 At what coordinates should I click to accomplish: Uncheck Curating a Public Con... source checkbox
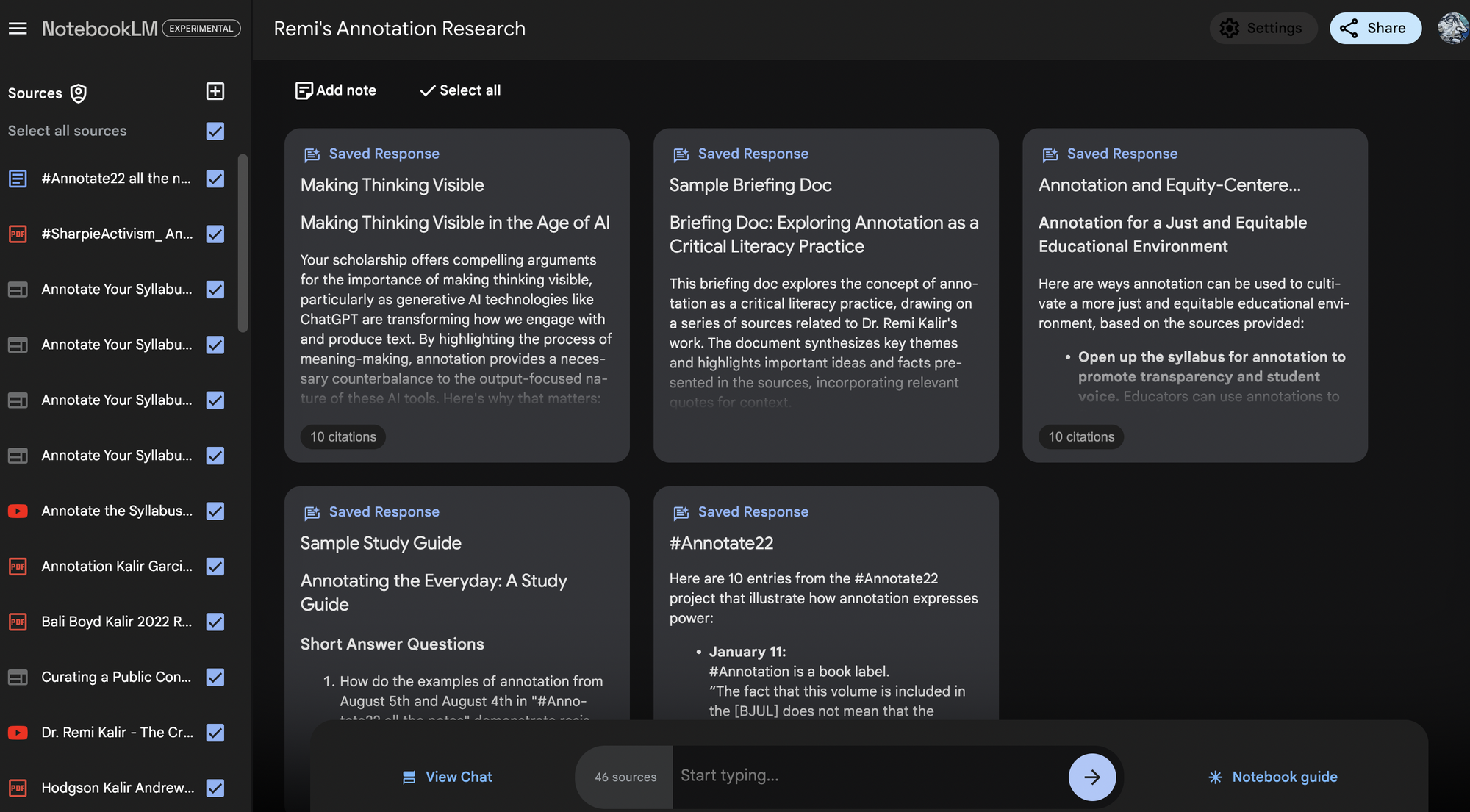pyautogui.click(x=215, y=678)
